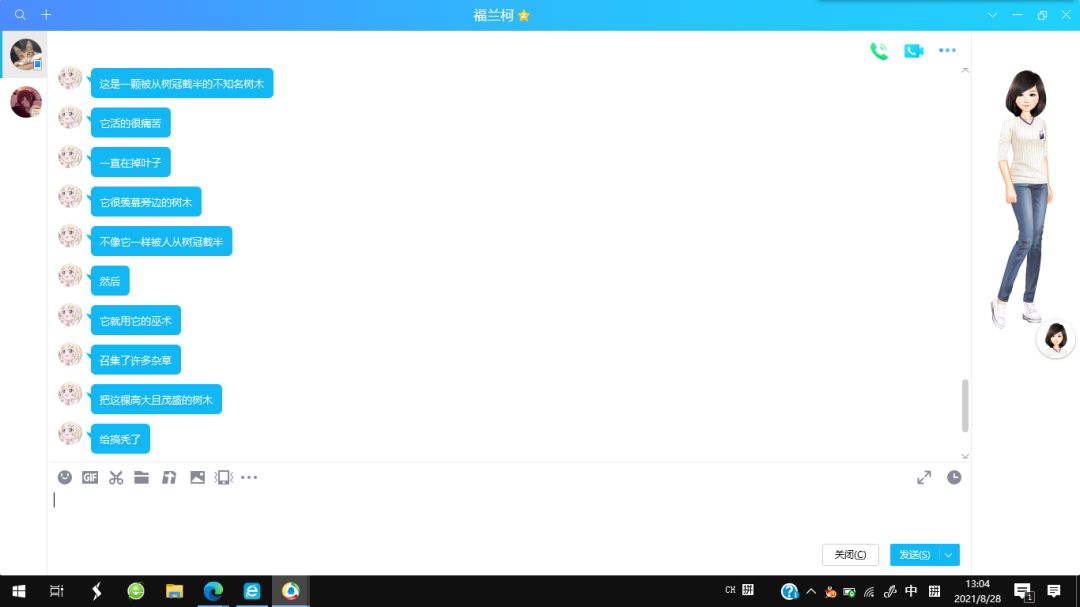Screen dimensions: 1080x607
Task: Click the scroll down arrow of chat
Action: (x=965, y=456)
